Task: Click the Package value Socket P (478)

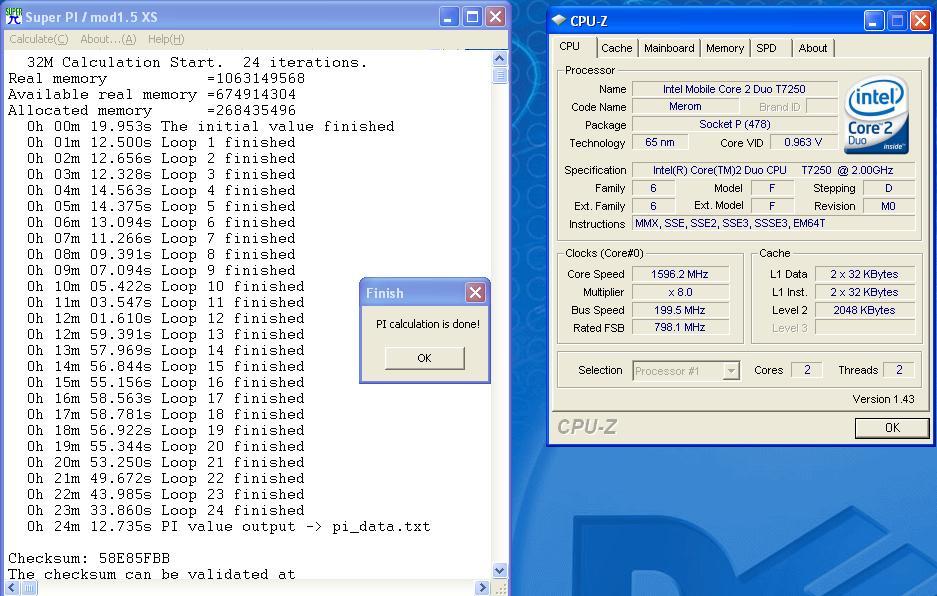Action: tap(734, 124)
